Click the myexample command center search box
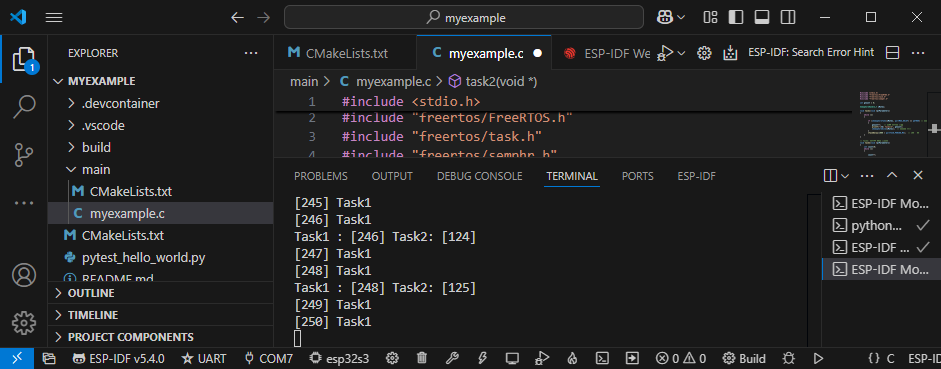 click(463, 17)
